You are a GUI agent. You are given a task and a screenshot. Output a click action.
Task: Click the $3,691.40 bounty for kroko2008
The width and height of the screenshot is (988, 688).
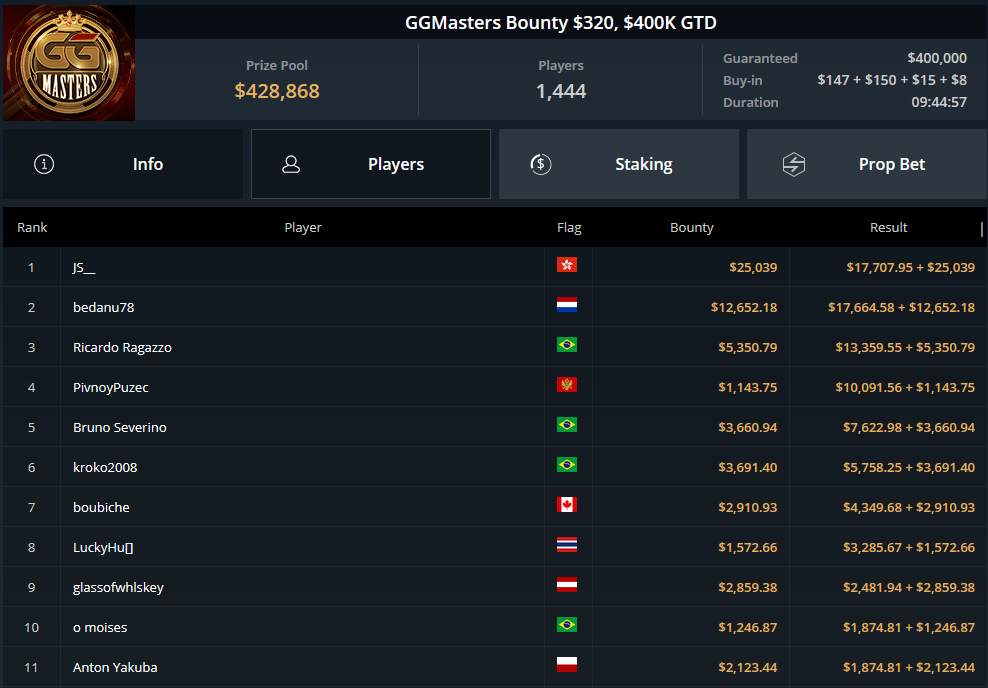tap(748, 467)
